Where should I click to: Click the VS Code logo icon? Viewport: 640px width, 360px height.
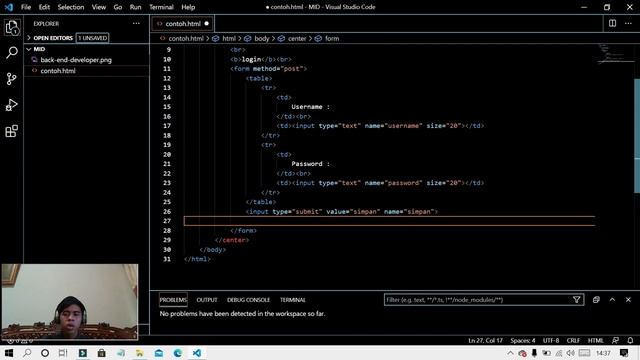9,7
